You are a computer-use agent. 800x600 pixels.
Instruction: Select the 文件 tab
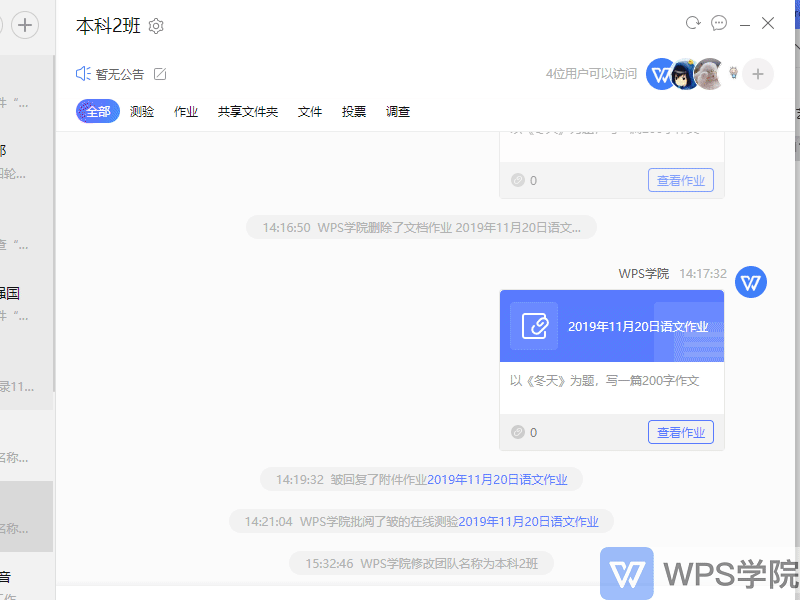pyautogui.click(x=310, y=111)
